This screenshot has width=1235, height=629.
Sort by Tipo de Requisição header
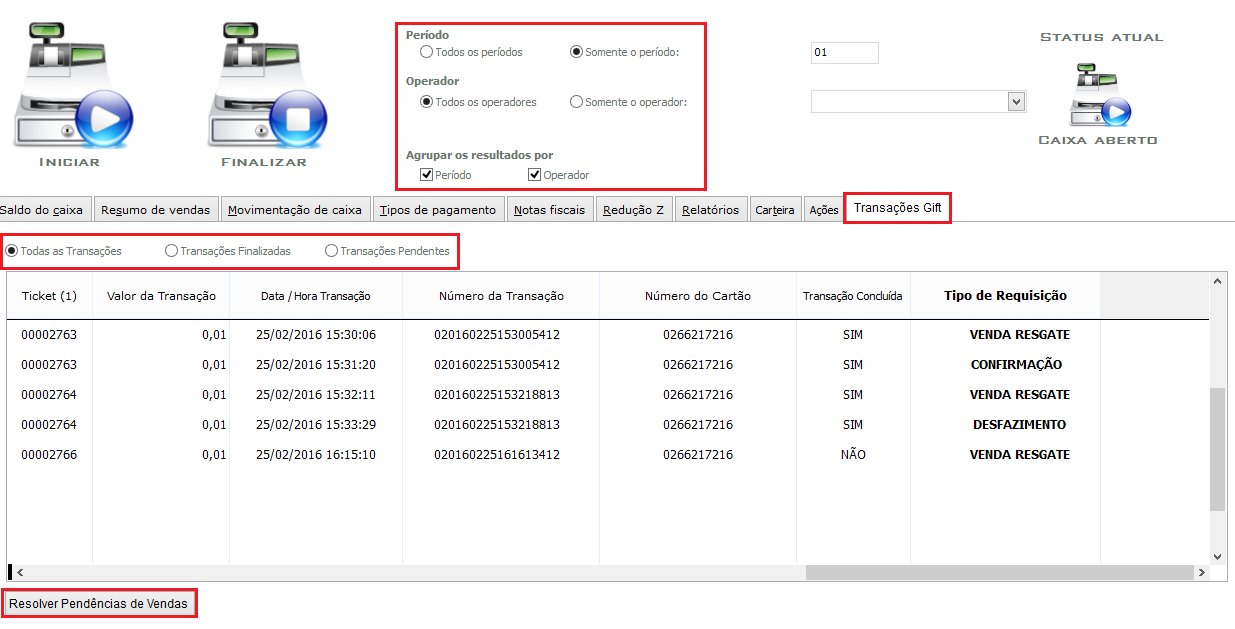(1005, 296)
